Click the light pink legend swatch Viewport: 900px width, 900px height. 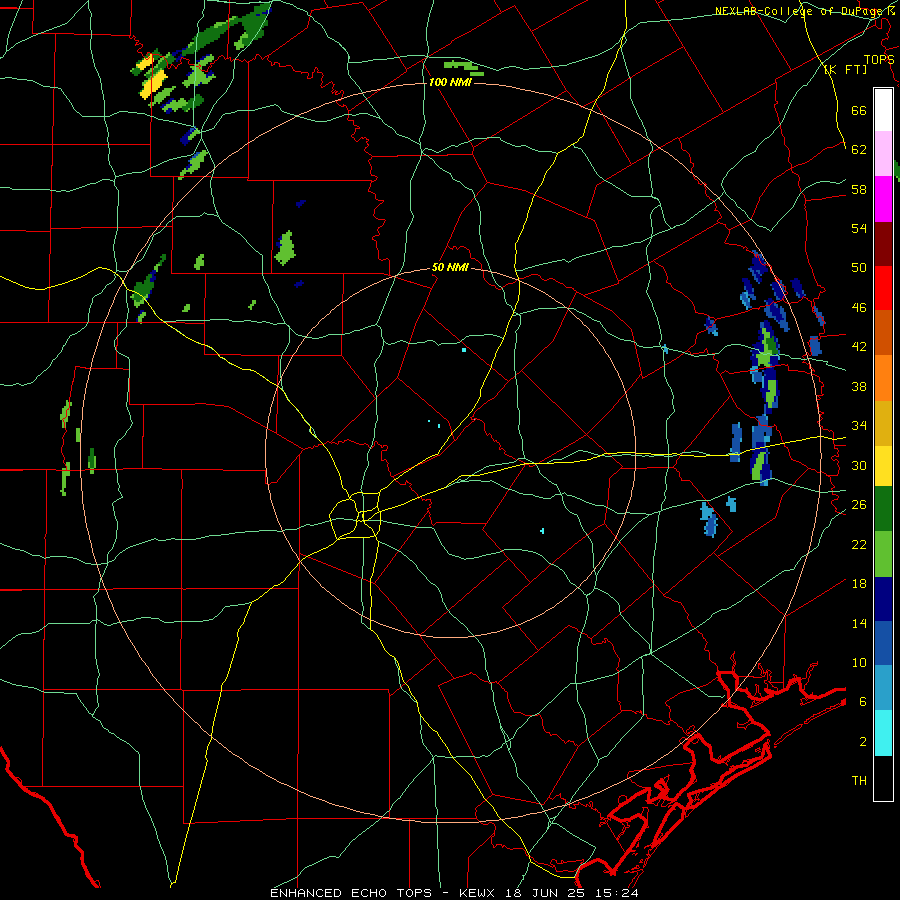[x=883, y=154]
